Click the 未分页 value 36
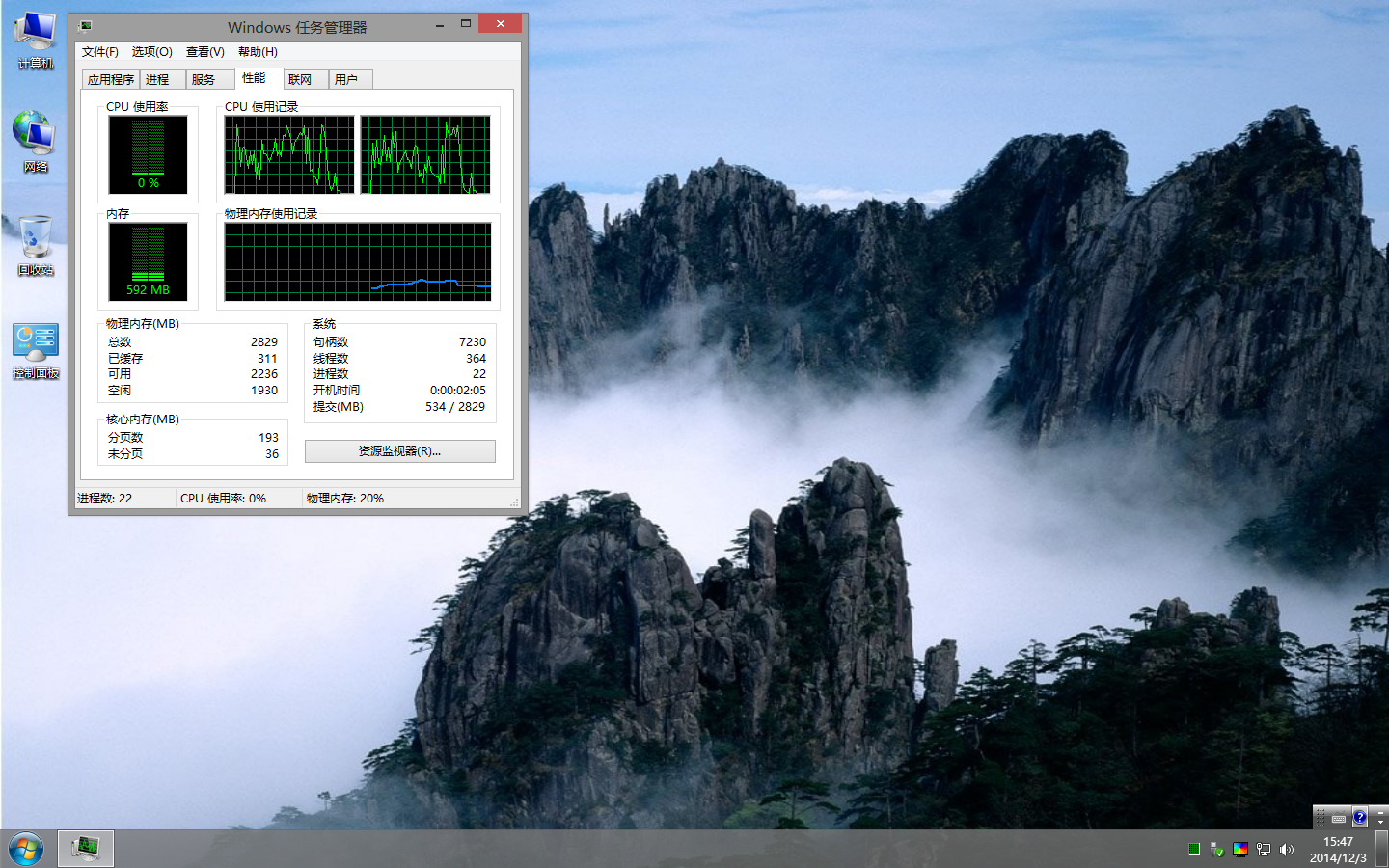The width and height of the screenshot is (1389, 868). tap(272, 454)
